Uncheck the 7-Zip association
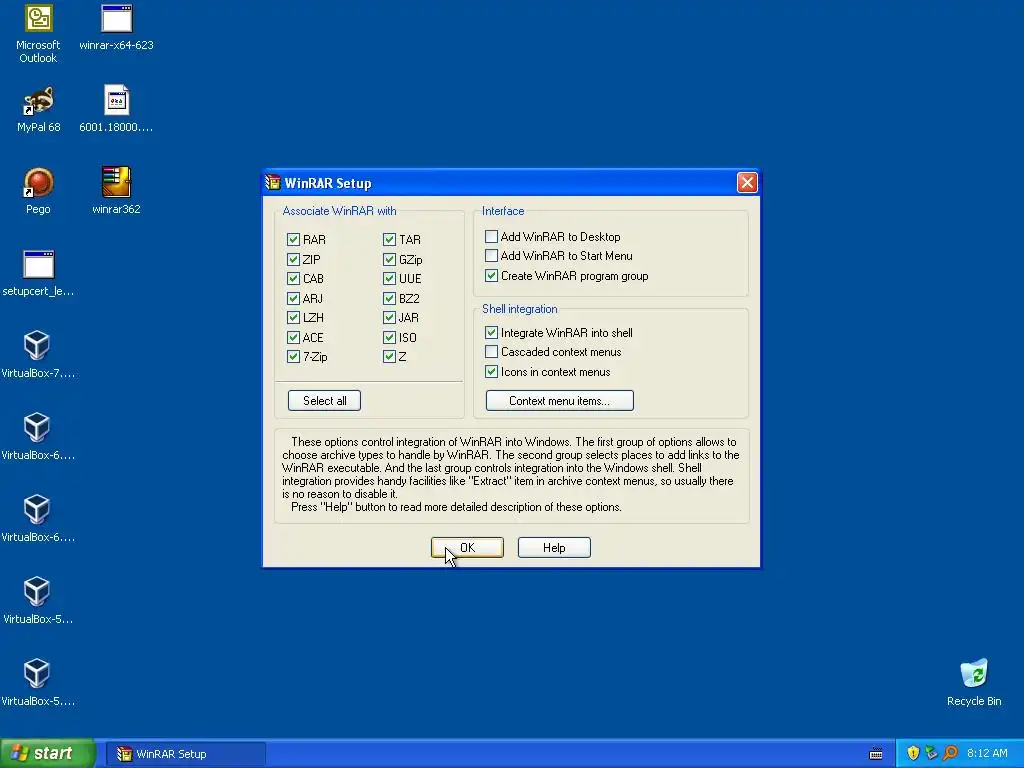Screen dimensions: 1024x768 coord(293,357)
